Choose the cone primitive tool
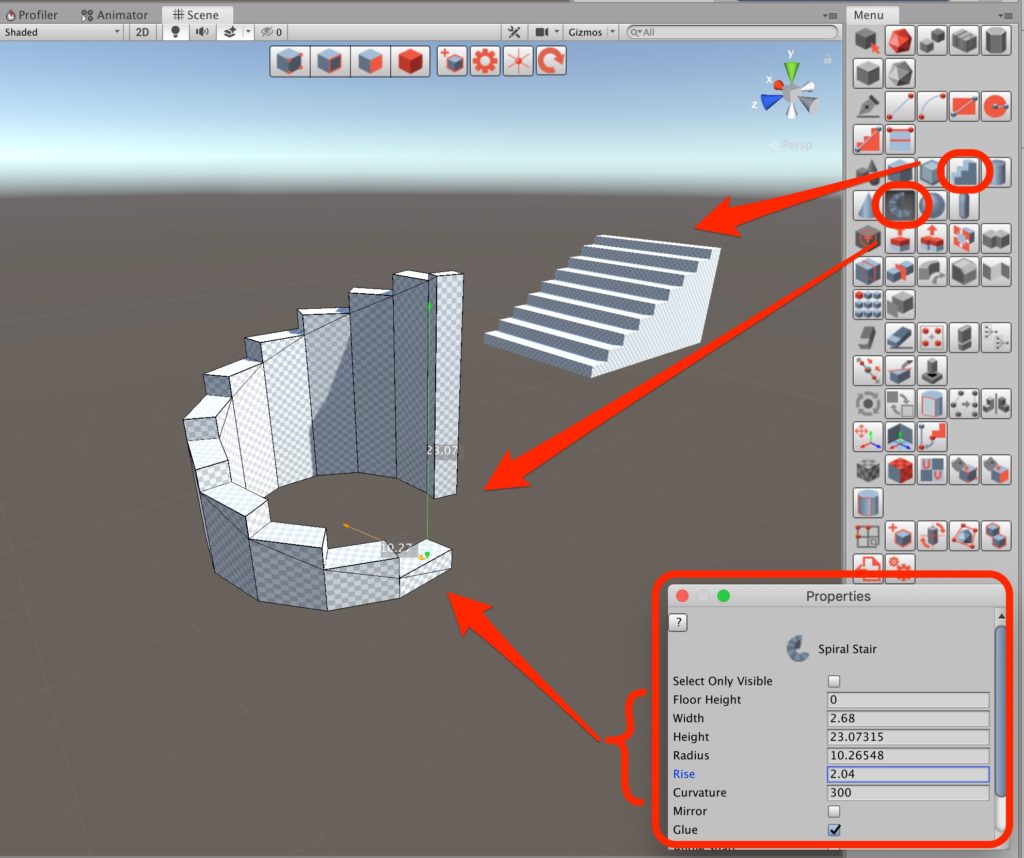Viewport: 1024px width, 858px height. point(868,206)
